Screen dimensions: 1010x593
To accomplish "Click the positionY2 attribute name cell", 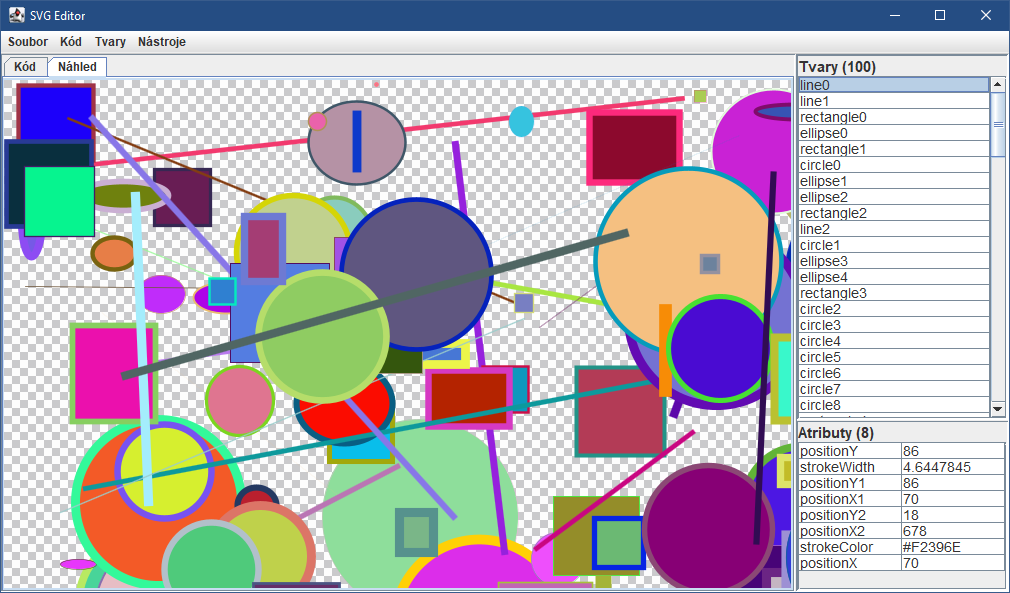I will pos(850,515).
